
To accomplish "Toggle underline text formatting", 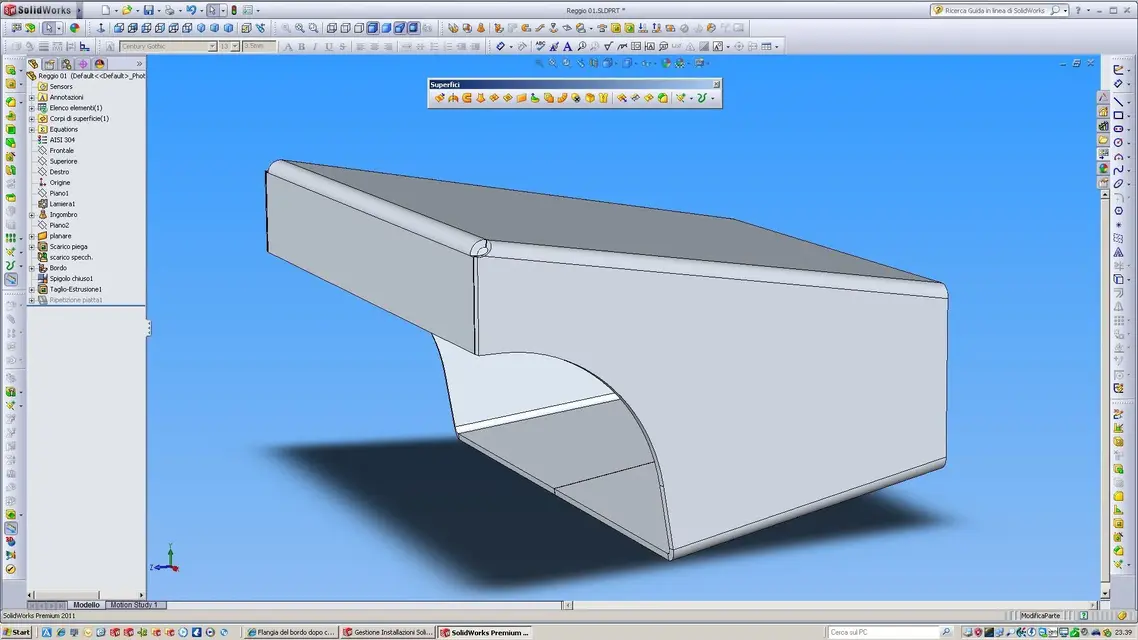I will (329, 46).
